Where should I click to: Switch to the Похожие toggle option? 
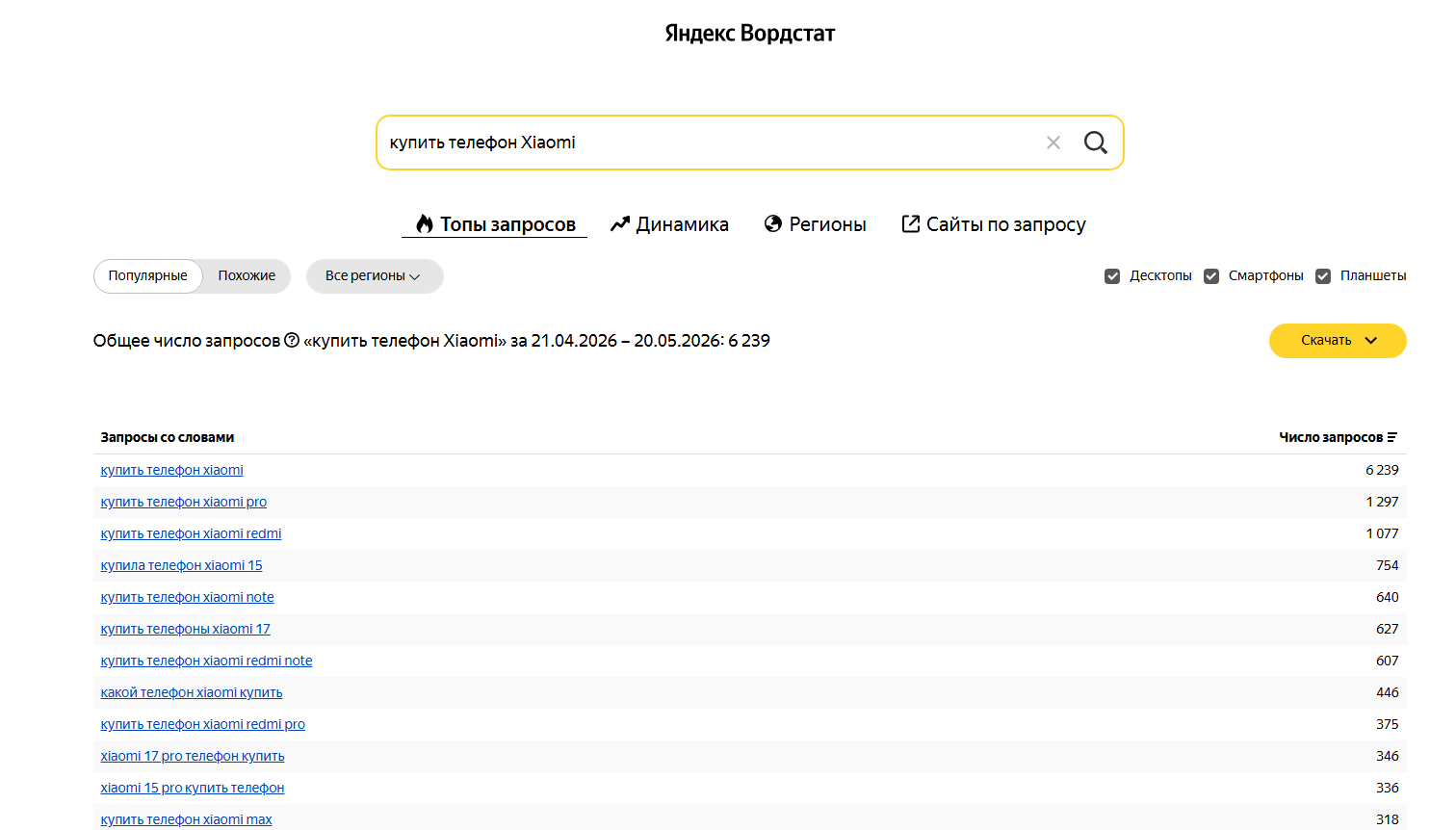pyautogui.click(x=247, y=276)
